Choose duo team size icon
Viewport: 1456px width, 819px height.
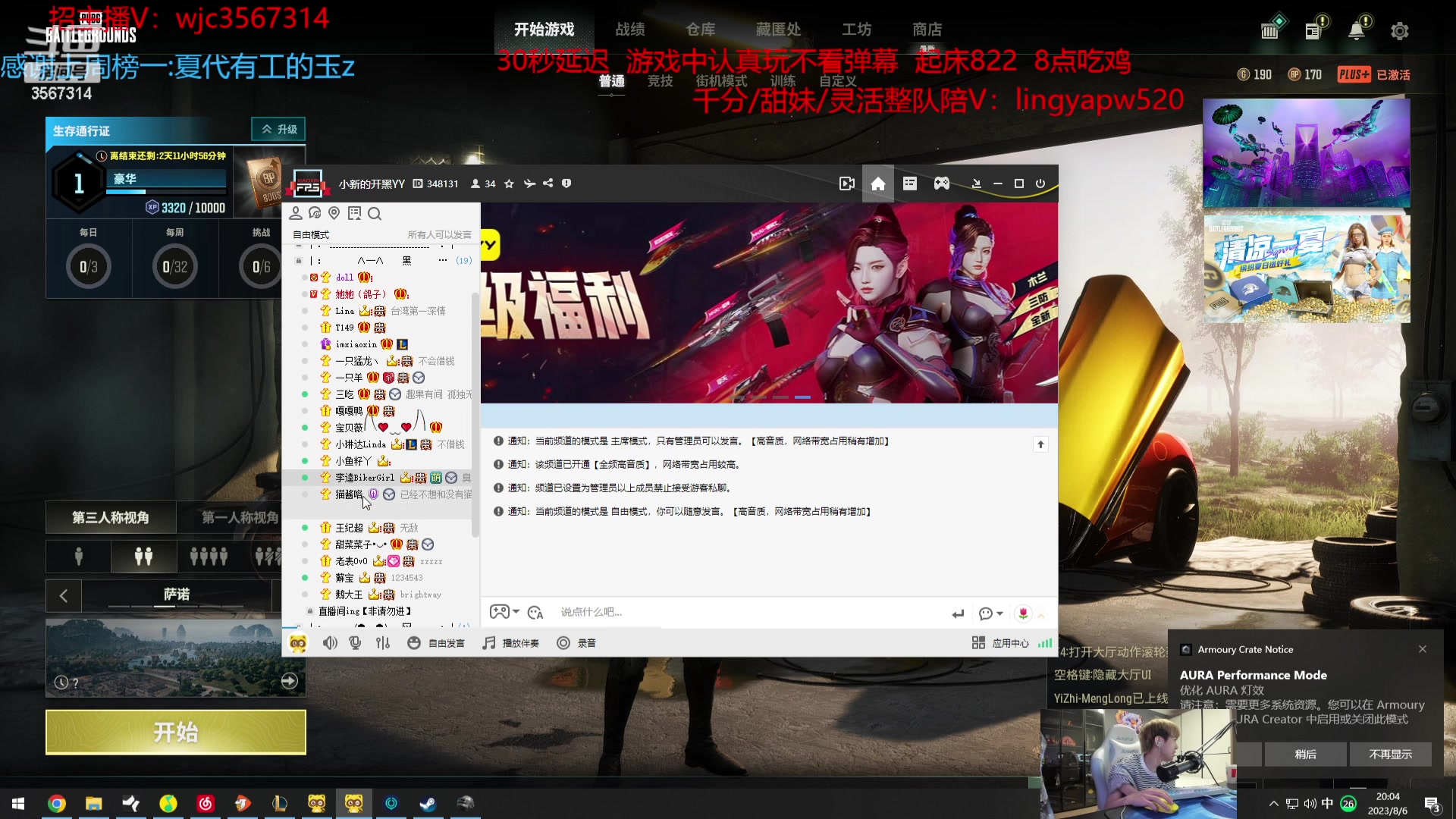tap(143, 557)
